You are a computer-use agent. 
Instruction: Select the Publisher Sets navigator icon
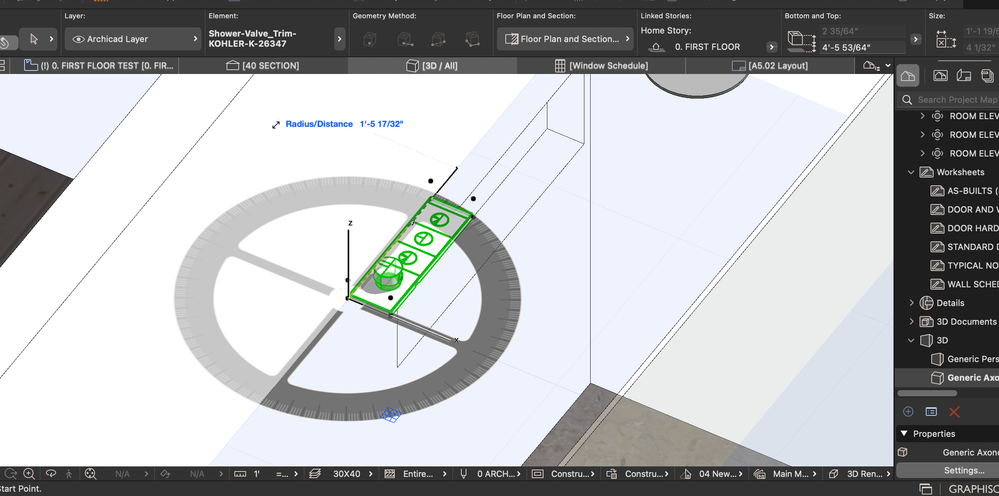[988, 76]
